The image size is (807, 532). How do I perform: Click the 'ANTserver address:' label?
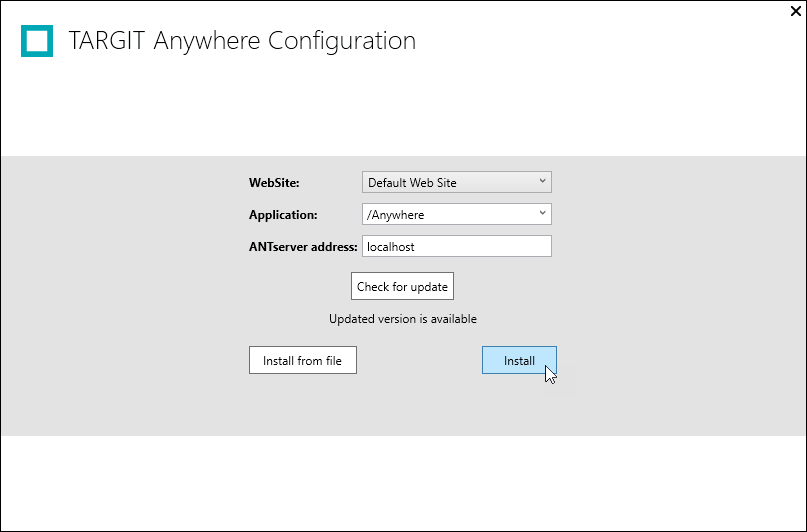(303, 246)
